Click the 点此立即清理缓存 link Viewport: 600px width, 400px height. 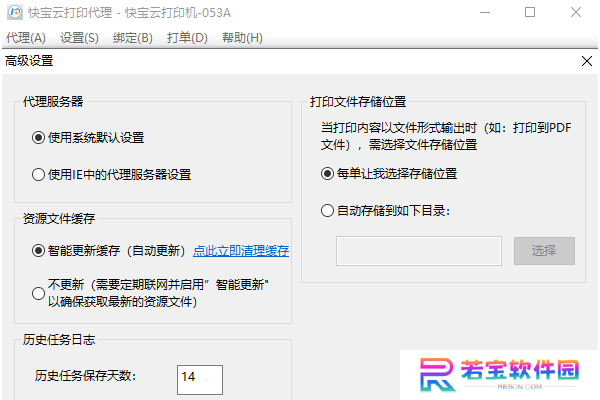pos(241,251)
